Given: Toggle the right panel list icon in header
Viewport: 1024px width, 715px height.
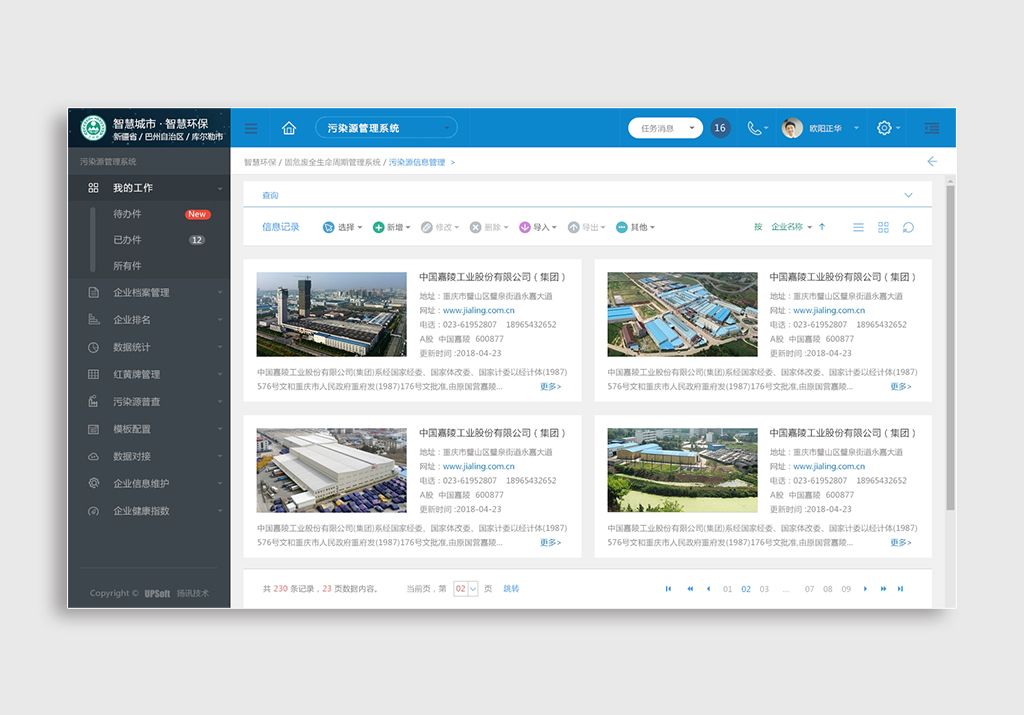Looking at the screenshot, I should pyautogui.click(x=932, y=129).
